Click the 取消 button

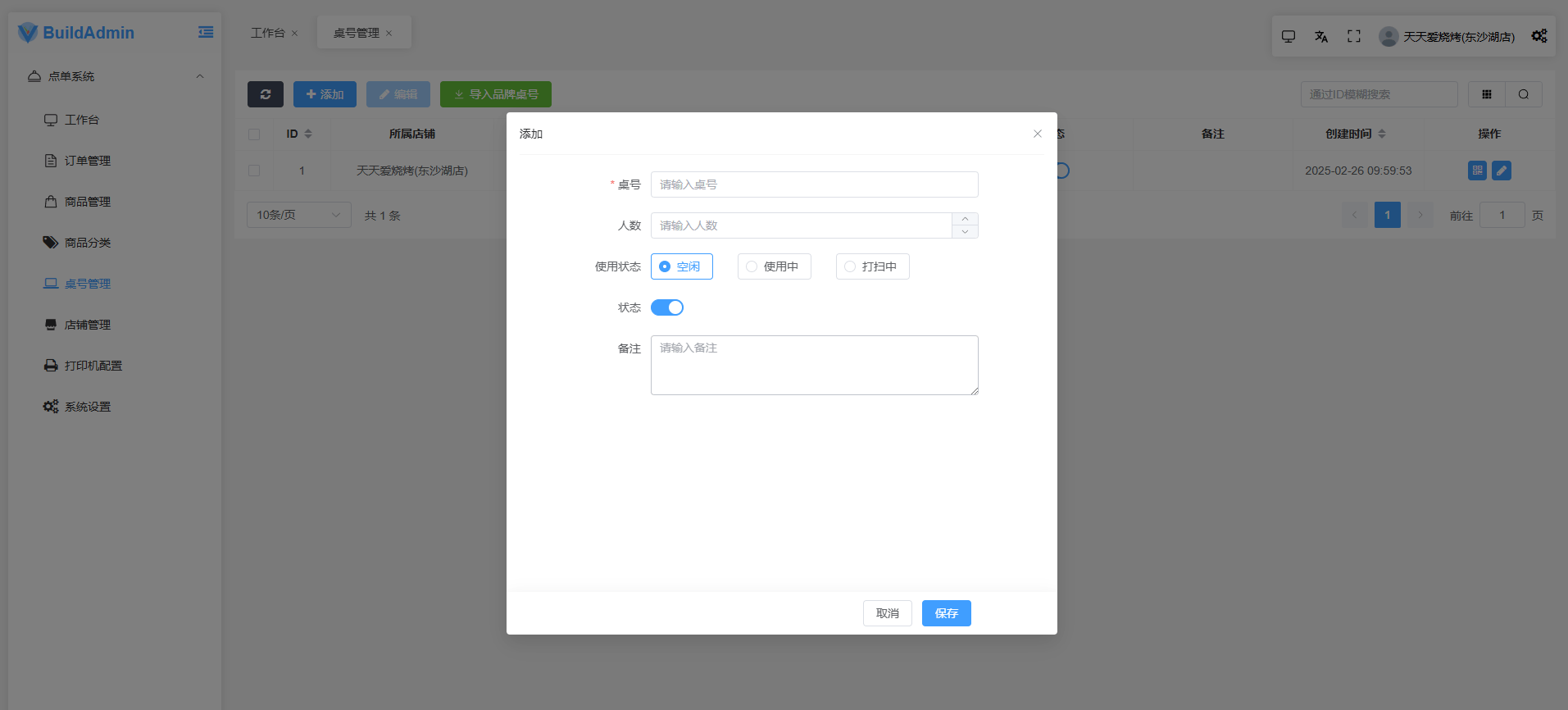coord(888,613)
